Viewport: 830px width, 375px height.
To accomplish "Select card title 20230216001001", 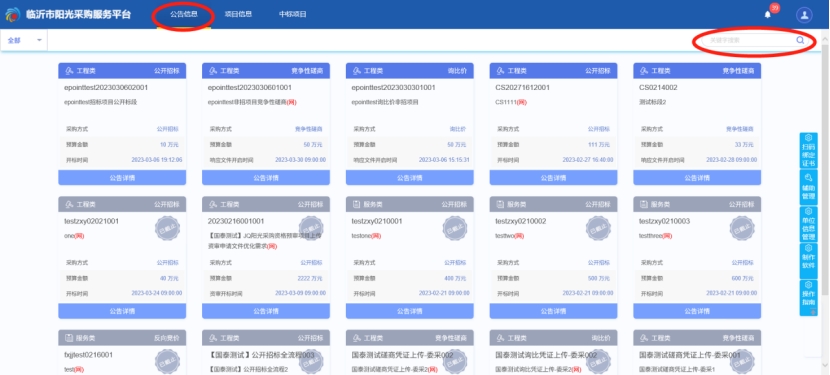I will point(236,221).
